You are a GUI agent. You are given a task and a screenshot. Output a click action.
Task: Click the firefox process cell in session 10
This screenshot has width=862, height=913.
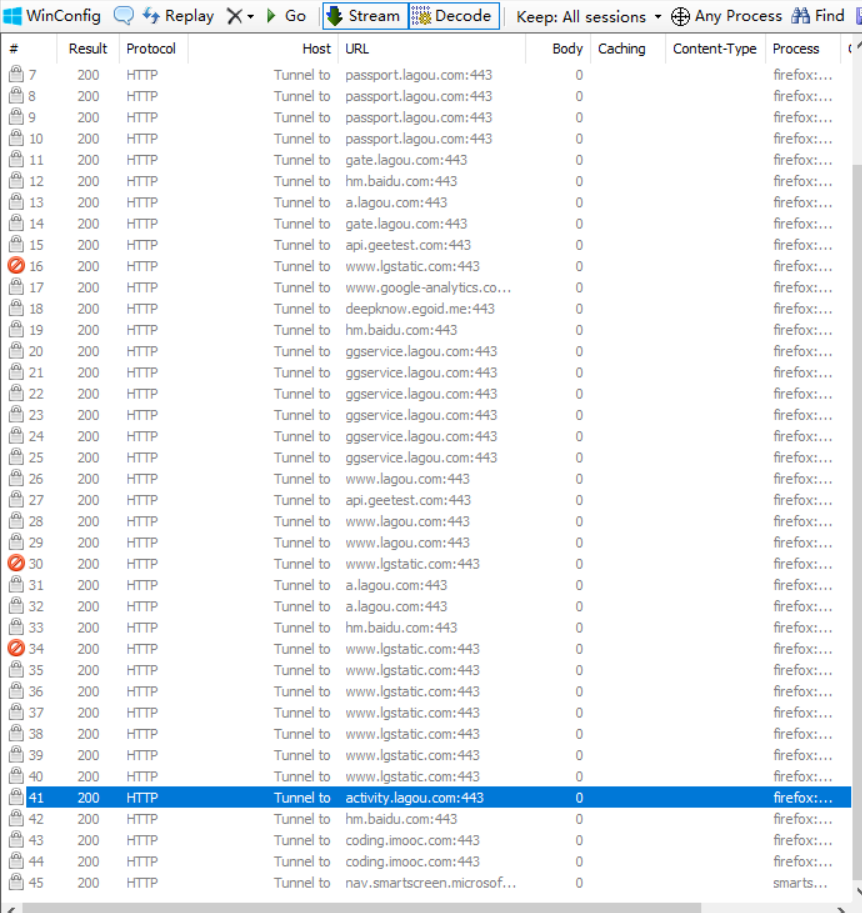[803, 139]
